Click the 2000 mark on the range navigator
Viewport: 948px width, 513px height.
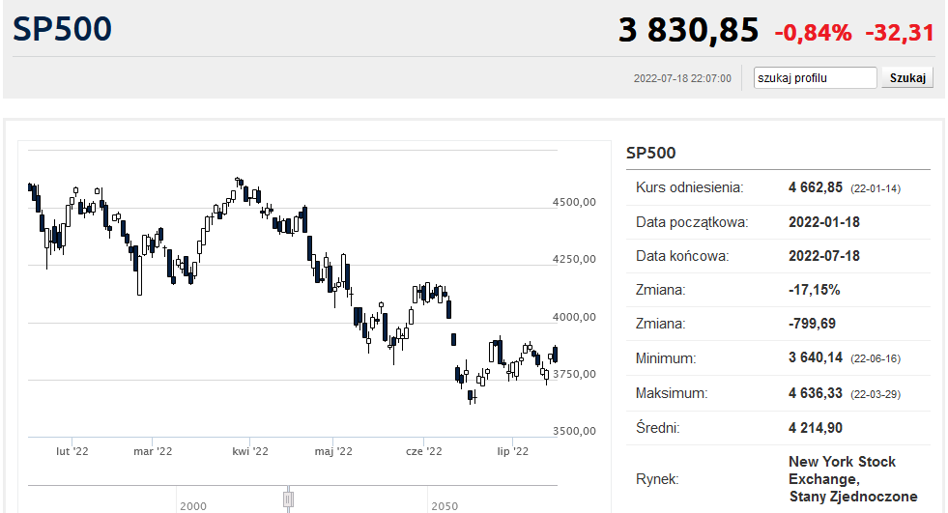193,506
